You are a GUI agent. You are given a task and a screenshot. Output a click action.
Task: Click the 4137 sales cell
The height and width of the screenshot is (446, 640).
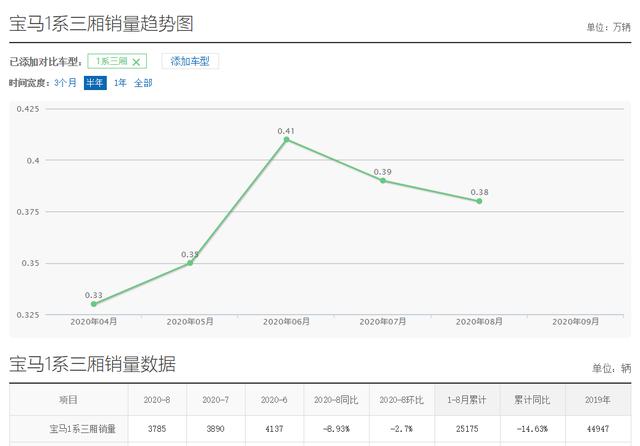pyautogui.click(x=274, y=428)
